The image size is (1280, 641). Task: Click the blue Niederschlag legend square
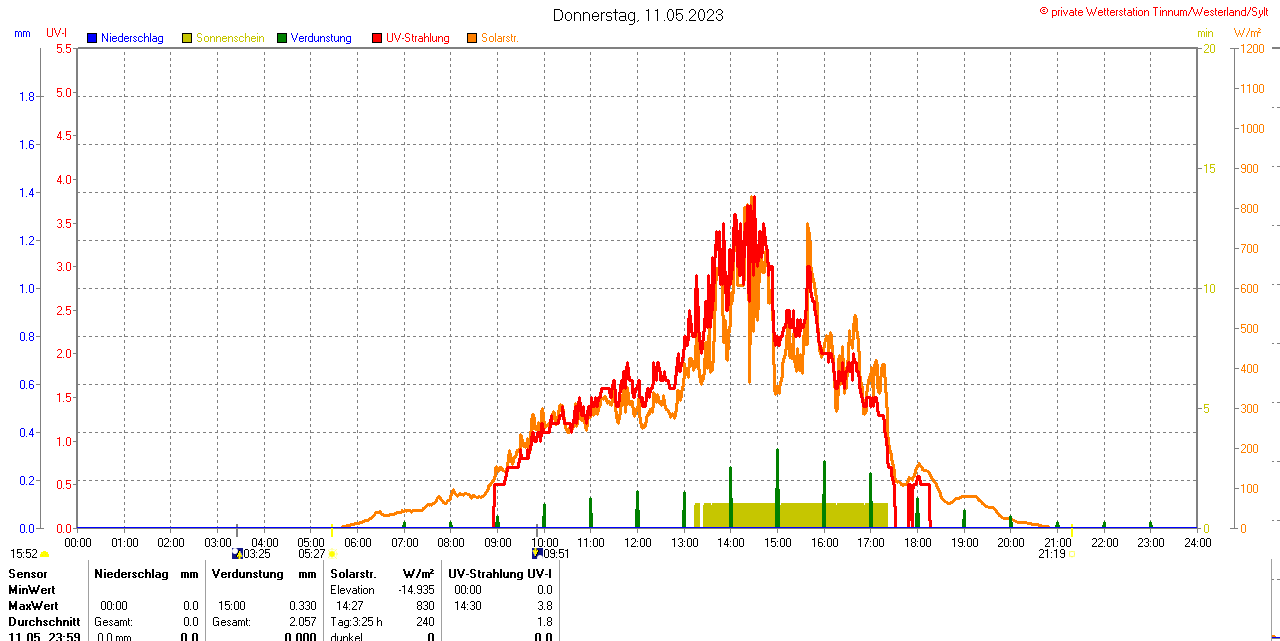click(92, 38)
